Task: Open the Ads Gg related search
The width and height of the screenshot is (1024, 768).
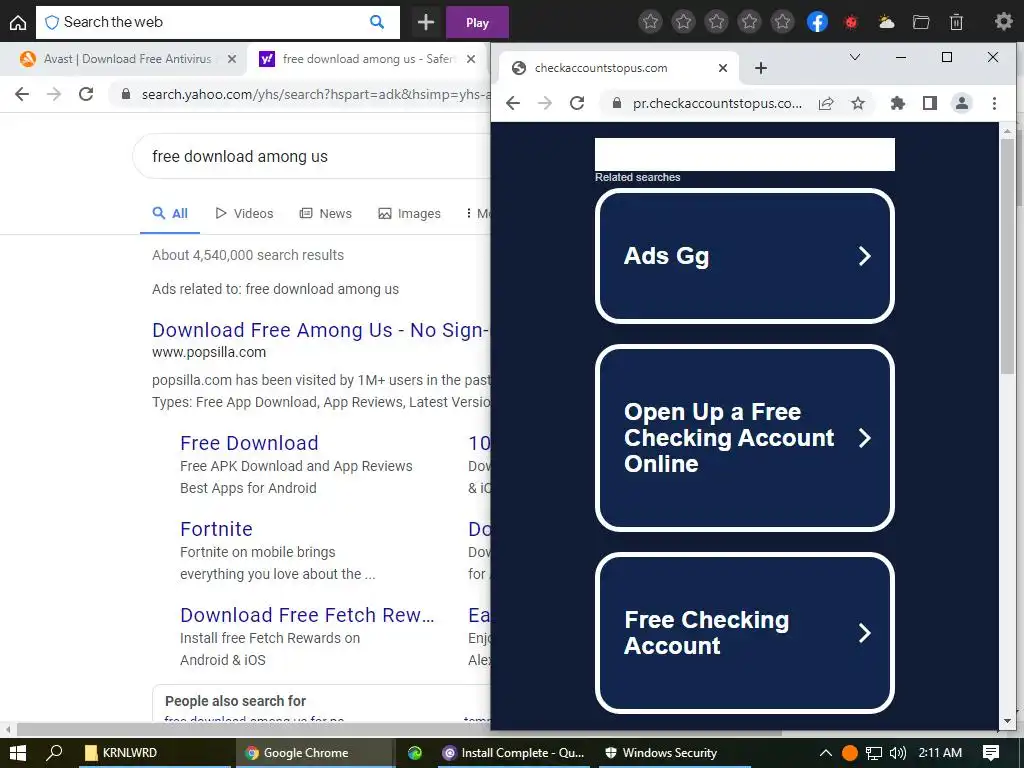Action: click(x=744, y=256)
